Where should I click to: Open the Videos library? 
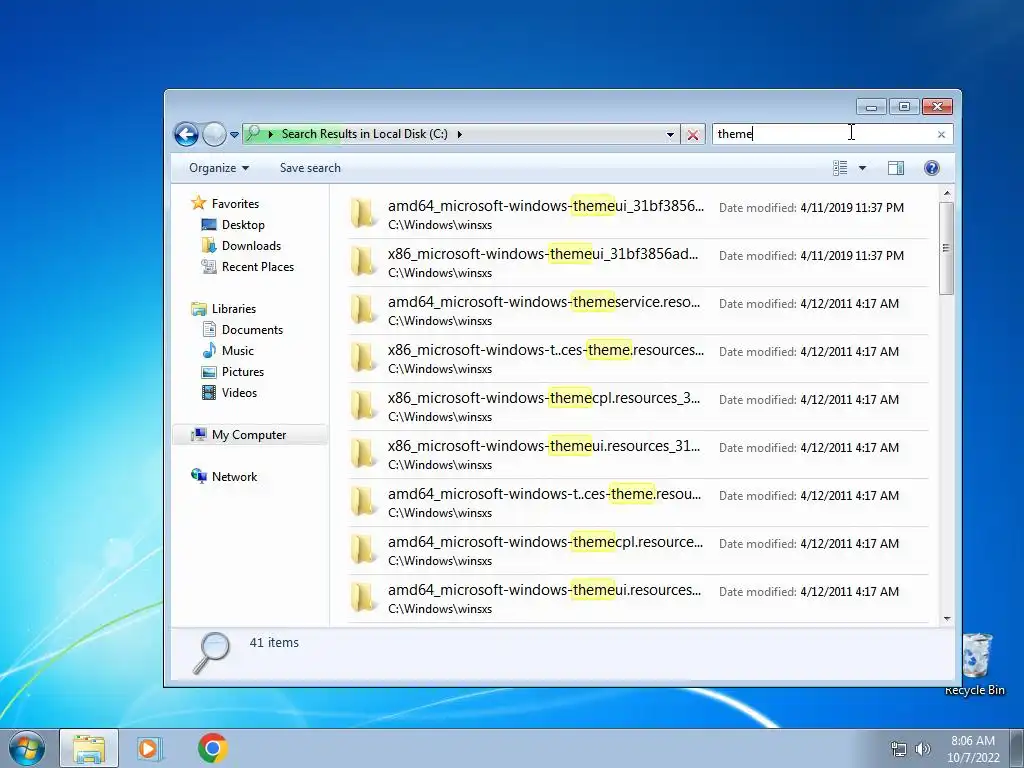[239, 392]
